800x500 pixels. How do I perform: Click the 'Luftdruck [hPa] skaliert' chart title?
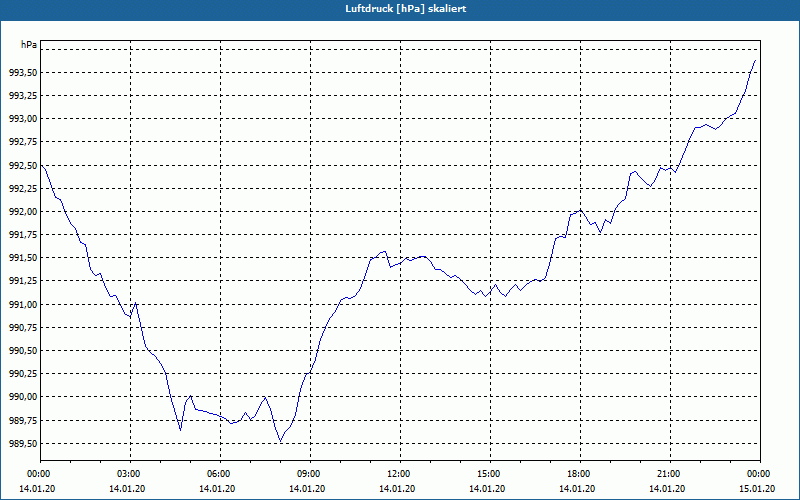point(405,9)
